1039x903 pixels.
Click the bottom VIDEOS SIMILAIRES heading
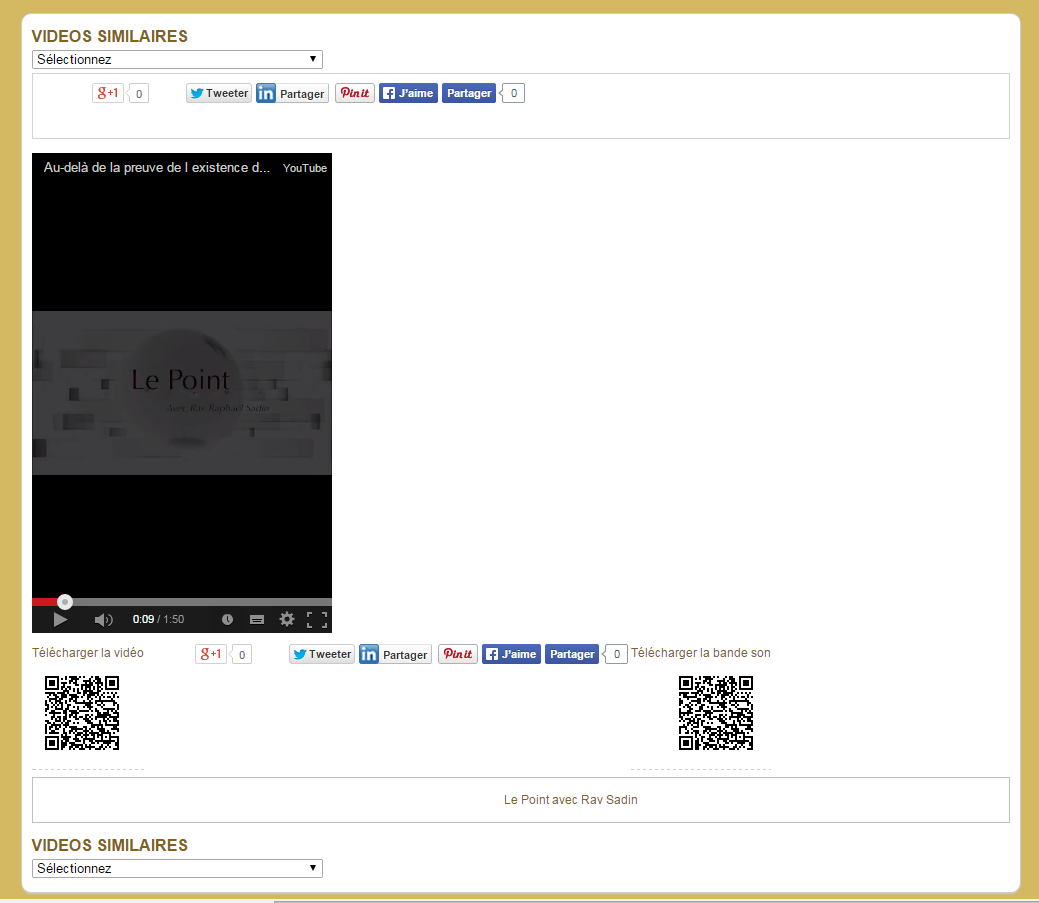point(110,845)
